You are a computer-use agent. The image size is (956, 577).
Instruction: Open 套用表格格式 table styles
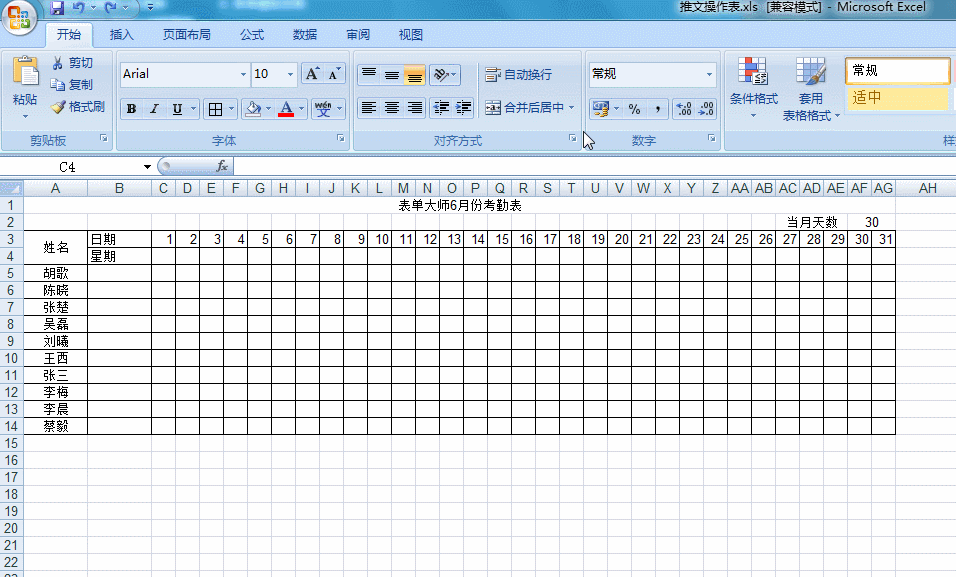coord(811,88)
